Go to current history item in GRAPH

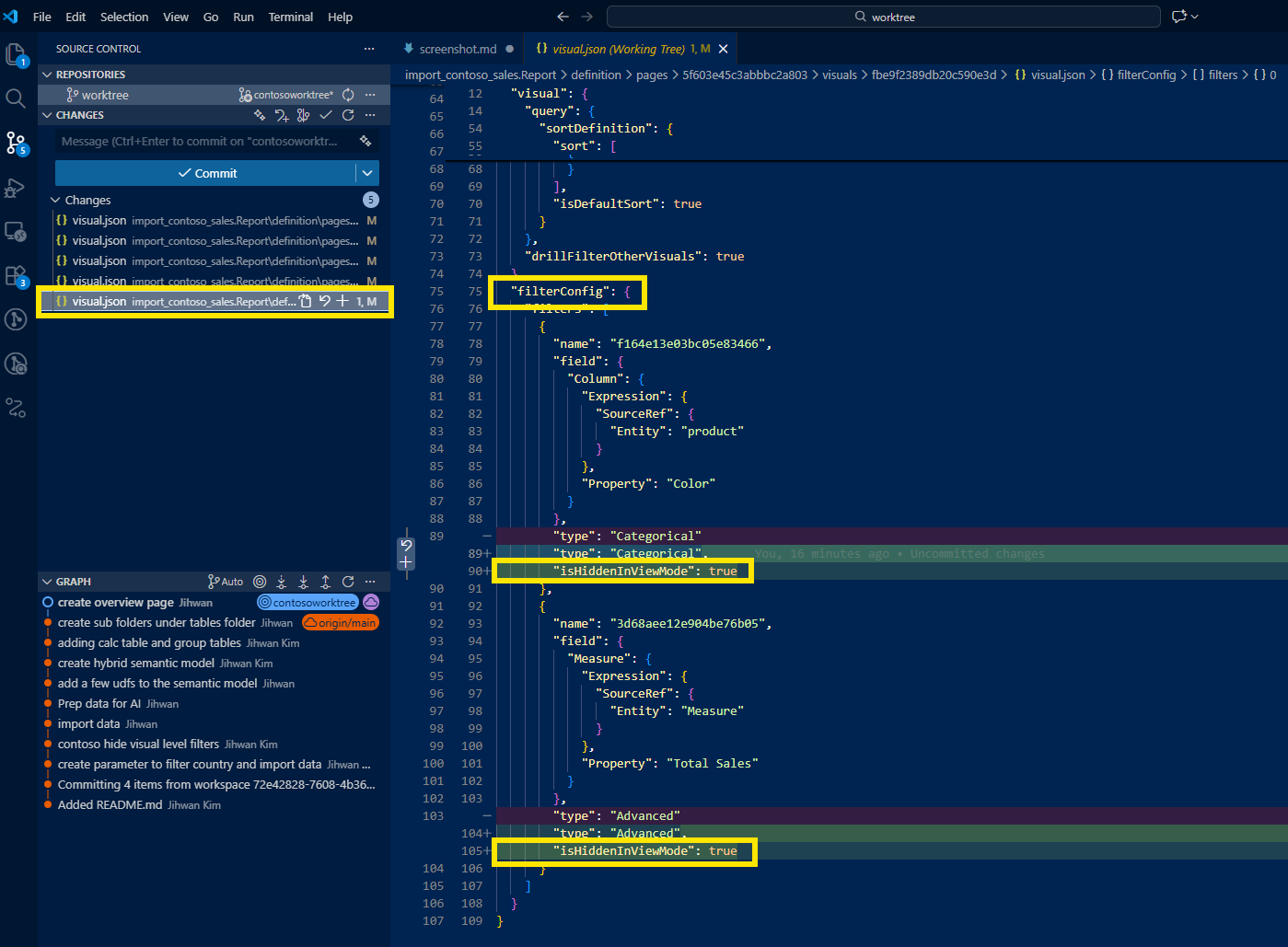260,582
